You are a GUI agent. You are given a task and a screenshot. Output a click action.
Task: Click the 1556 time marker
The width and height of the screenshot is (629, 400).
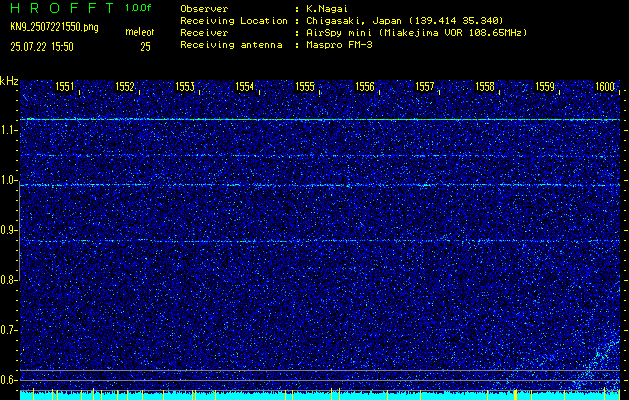[x=365, y=87]
